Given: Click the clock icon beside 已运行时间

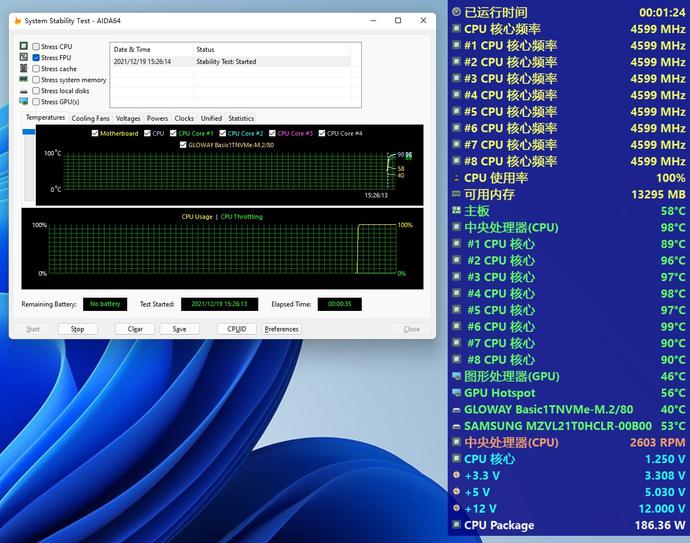Looking at the screenshot, I should pyautogui.click(x=456, y=12).
